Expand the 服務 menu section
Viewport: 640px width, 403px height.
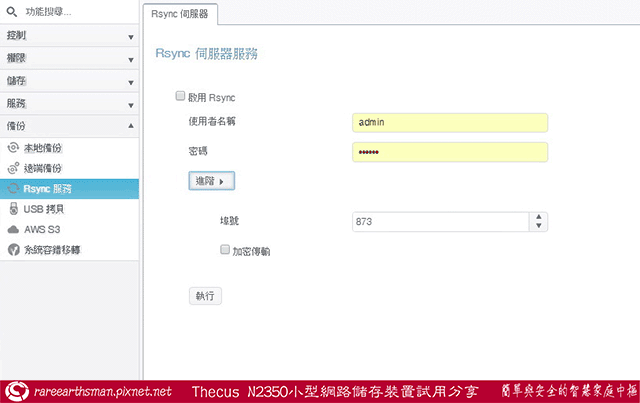[x=69, y=104]
